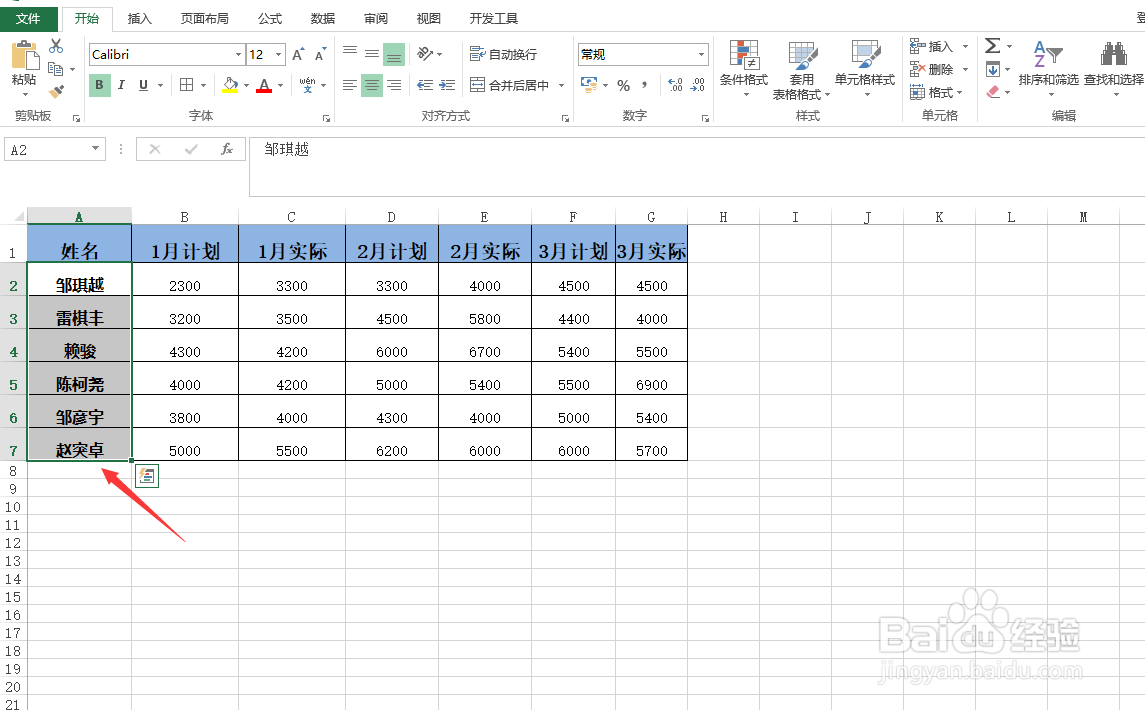
Task: Toggle Align Right
Action: coord(394,85)
